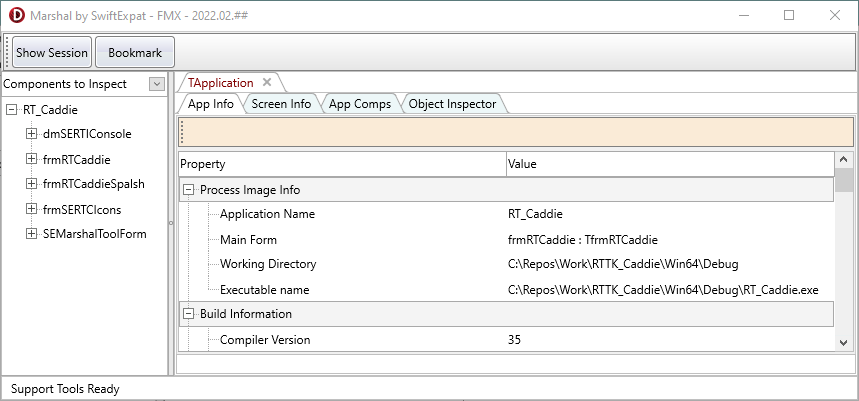Click the Property column header

click(x=342, y=164)
